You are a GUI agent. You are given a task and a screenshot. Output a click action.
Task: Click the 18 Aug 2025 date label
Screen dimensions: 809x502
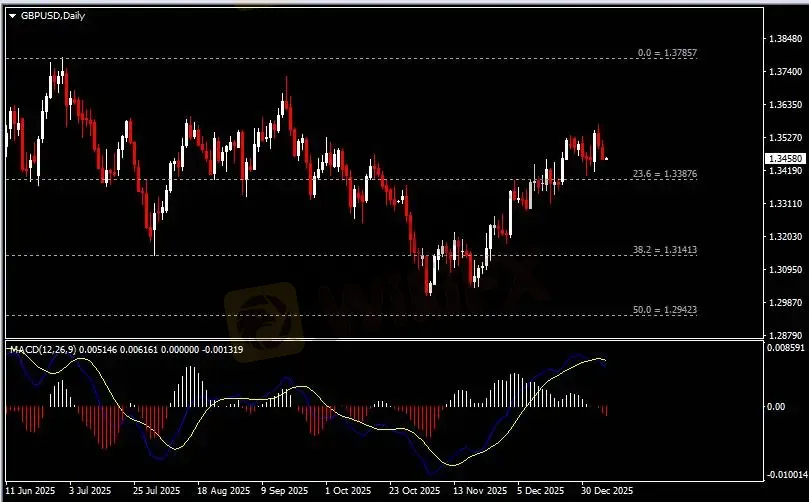(x=223, y=490)
